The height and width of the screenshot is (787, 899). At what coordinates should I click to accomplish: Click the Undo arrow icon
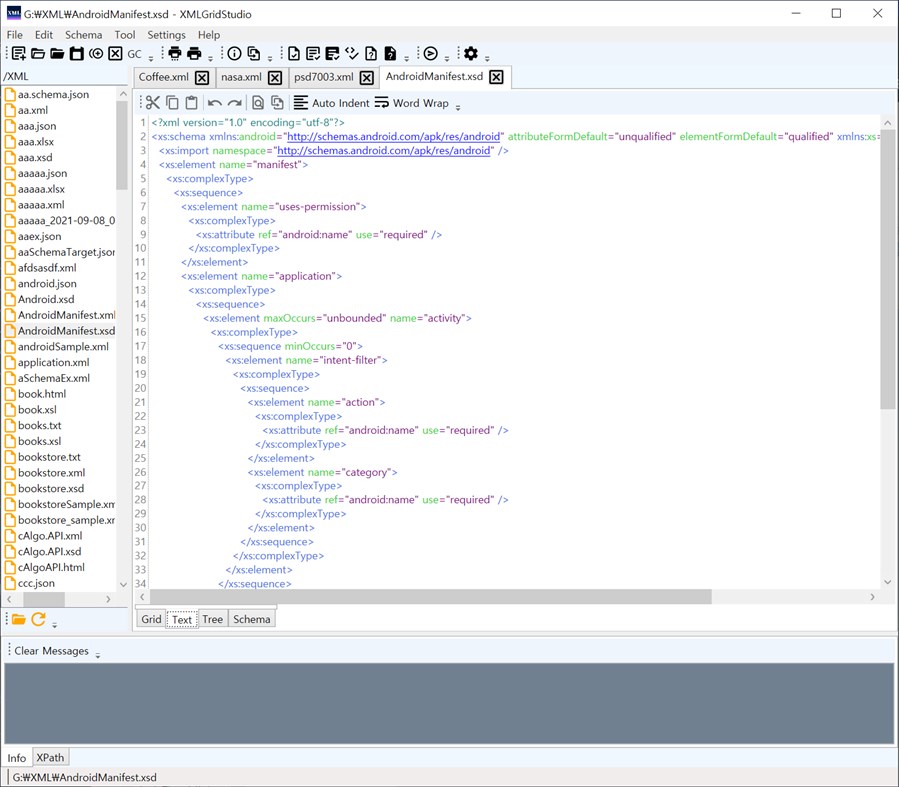pyautogui.click(x=214, y=103)
